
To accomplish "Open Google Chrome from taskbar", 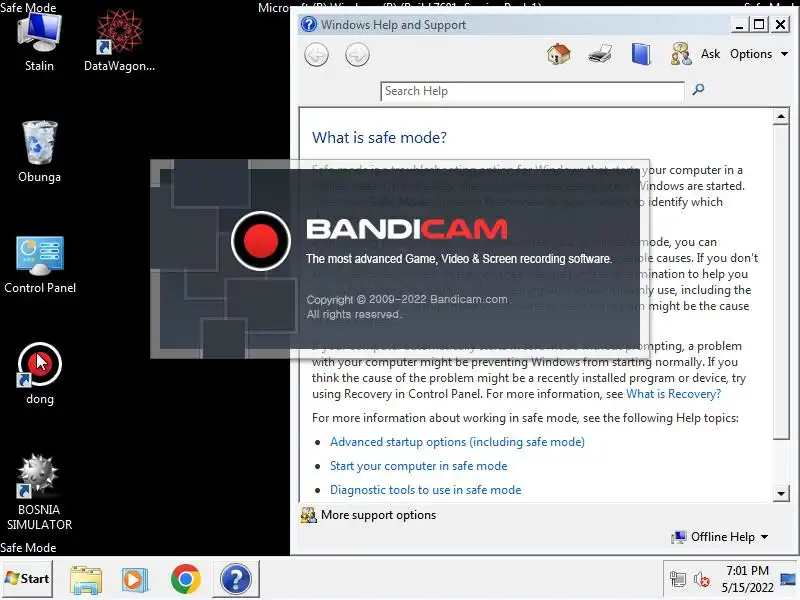I will [185, 579].
